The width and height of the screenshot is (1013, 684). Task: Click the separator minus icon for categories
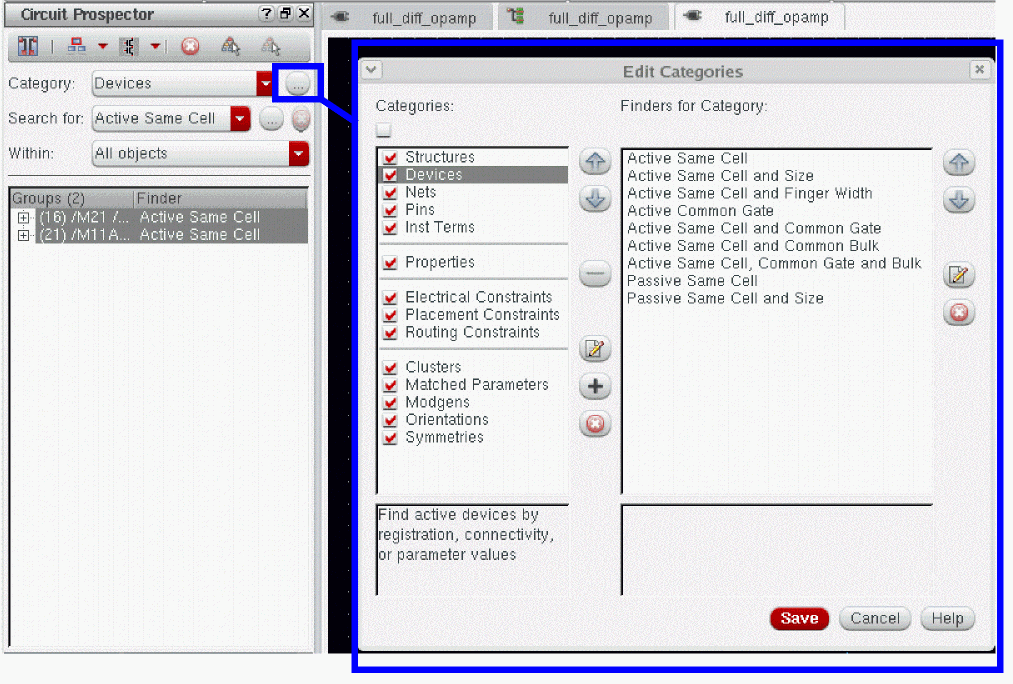595,273
